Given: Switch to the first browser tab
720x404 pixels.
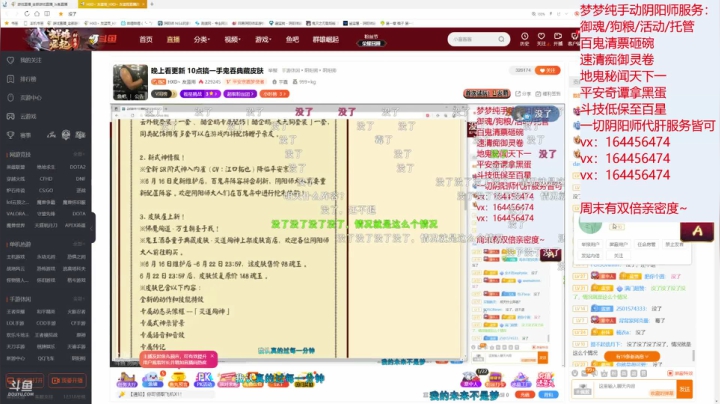Looking at the screenshot, I should click(x=40, y=4).
